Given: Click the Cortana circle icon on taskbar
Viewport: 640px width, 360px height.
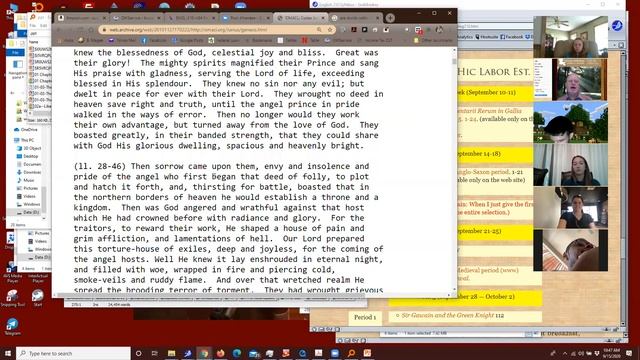Looking at the screenshot, I should (138, 353).
